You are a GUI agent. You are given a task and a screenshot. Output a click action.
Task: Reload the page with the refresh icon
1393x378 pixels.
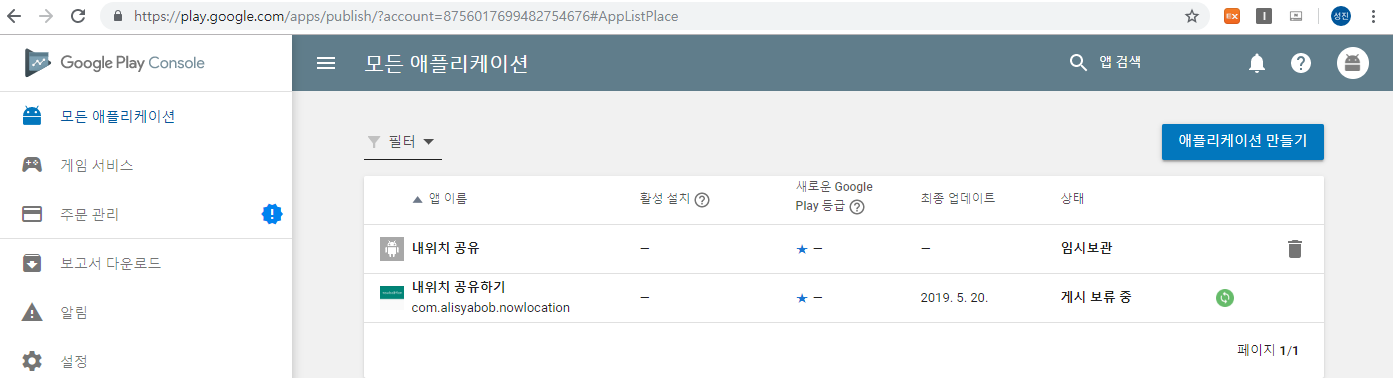pos(78,16)
